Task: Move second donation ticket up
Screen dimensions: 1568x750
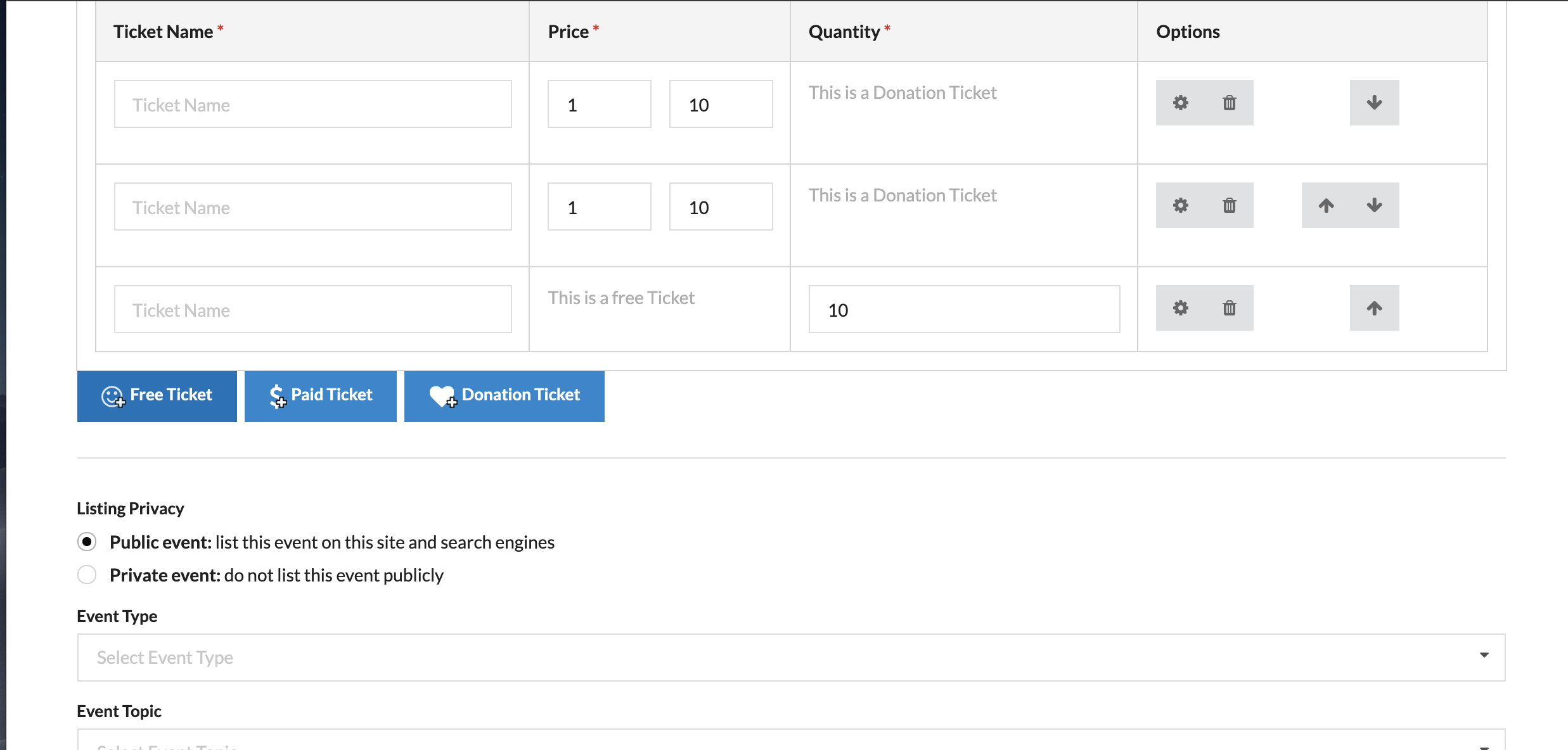Action: (x=1326, y=205)
